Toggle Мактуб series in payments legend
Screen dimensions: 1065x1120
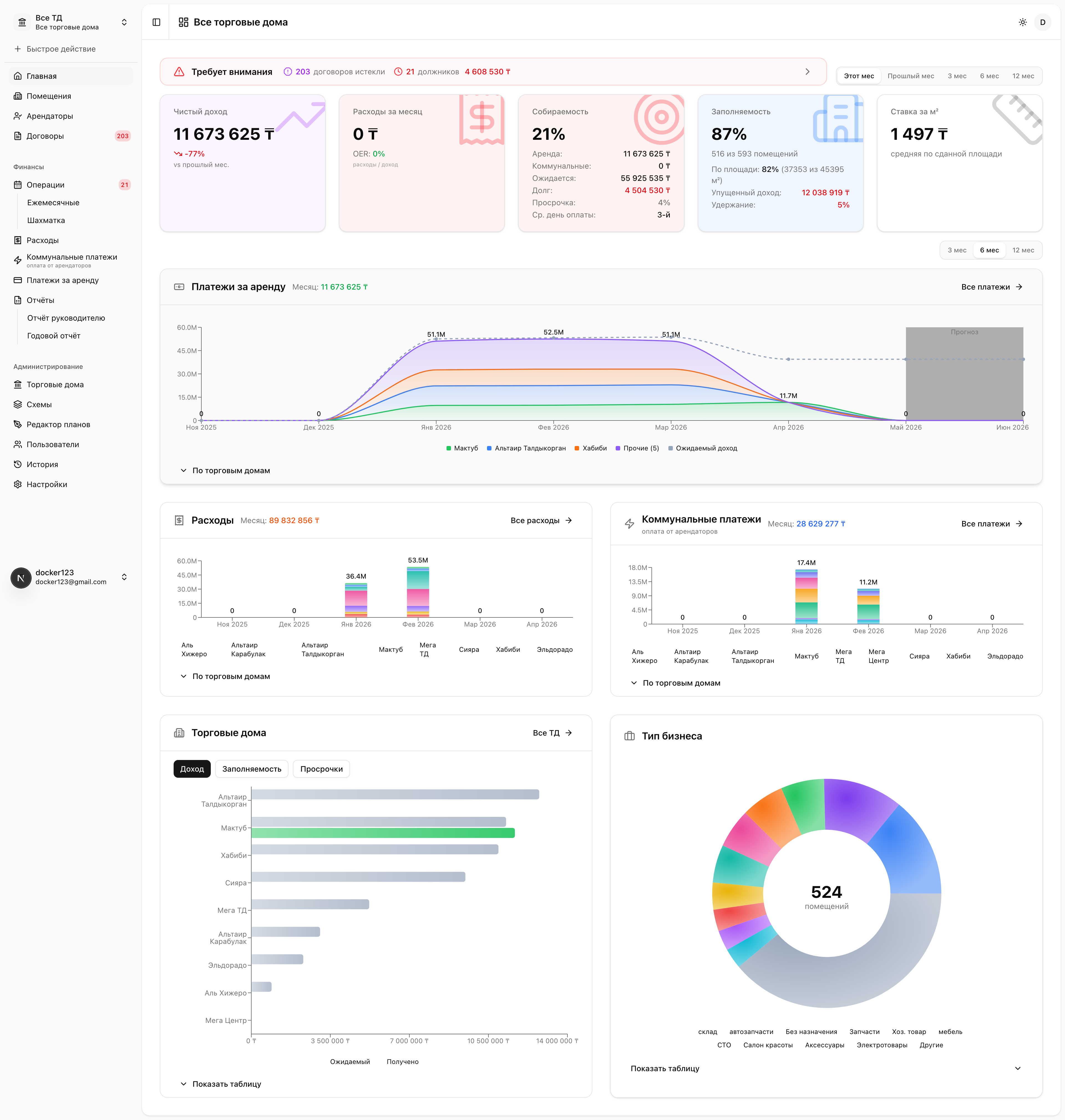point(462,448)
